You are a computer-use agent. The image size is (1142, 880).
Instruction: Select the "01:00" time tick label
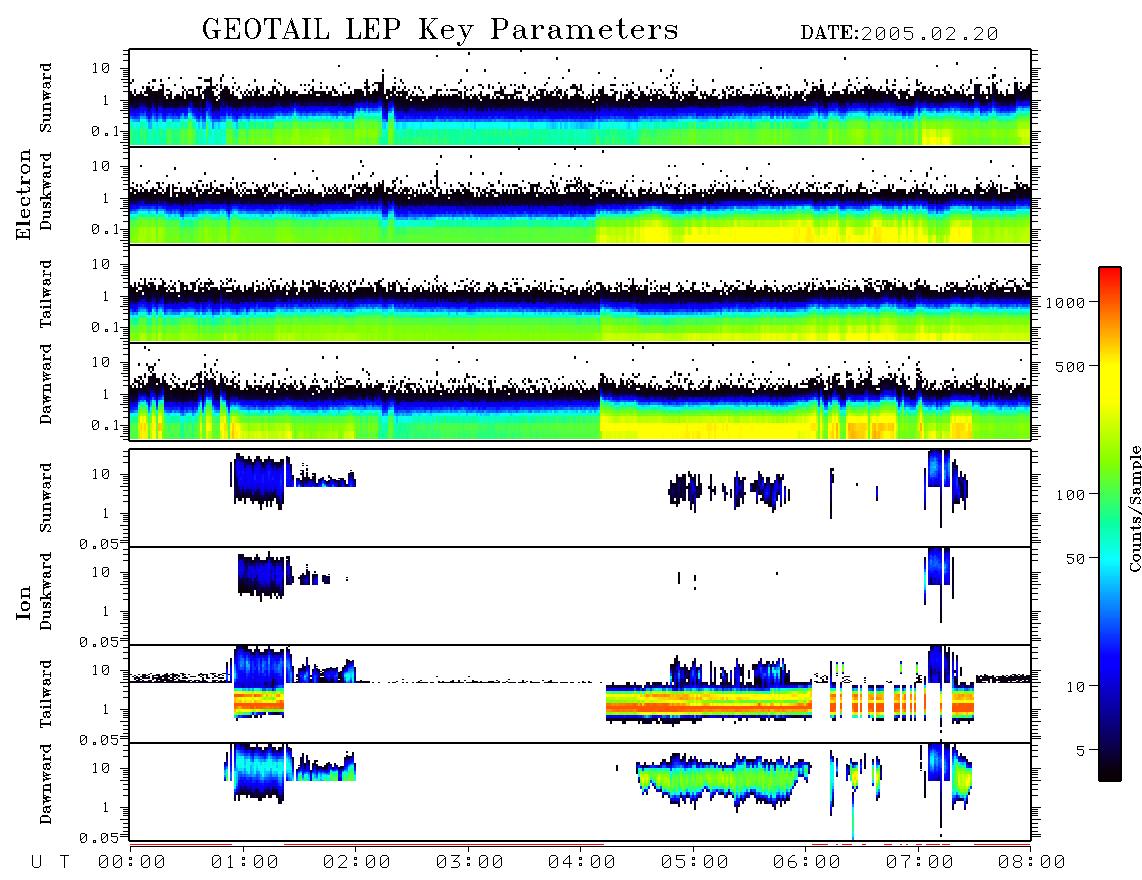click(245, 862)
